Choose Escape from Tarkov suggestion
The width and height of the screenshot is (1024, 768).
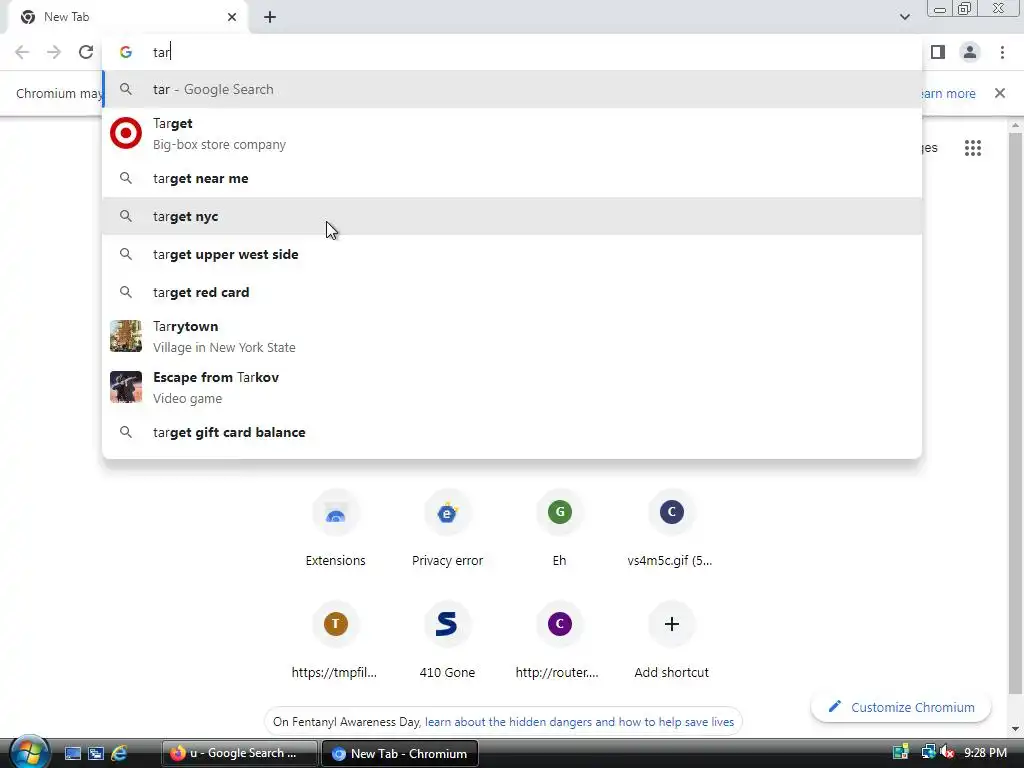pos(513,387)
